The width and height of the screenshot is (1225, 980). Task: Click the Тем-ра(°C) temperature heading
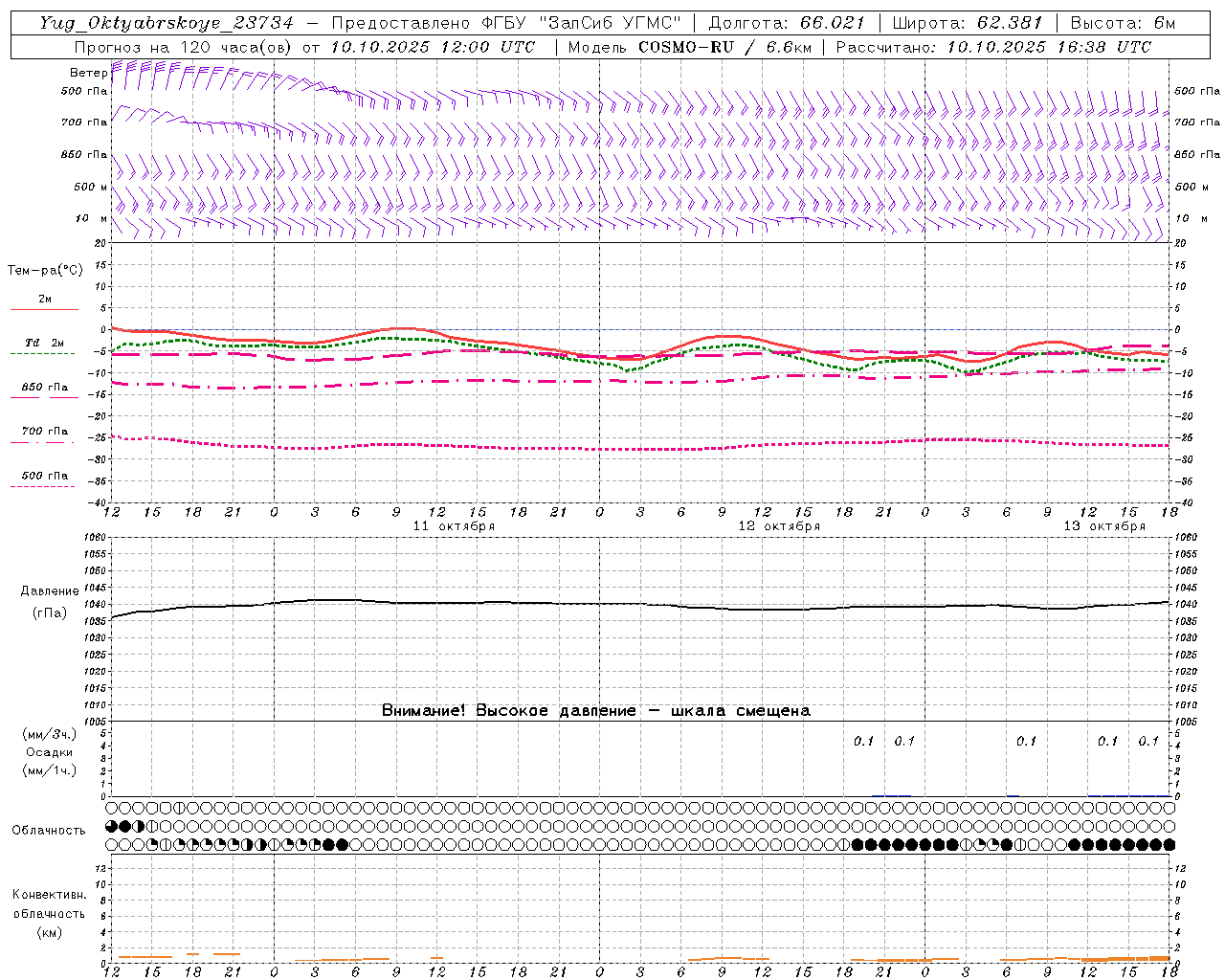point(45,271)
